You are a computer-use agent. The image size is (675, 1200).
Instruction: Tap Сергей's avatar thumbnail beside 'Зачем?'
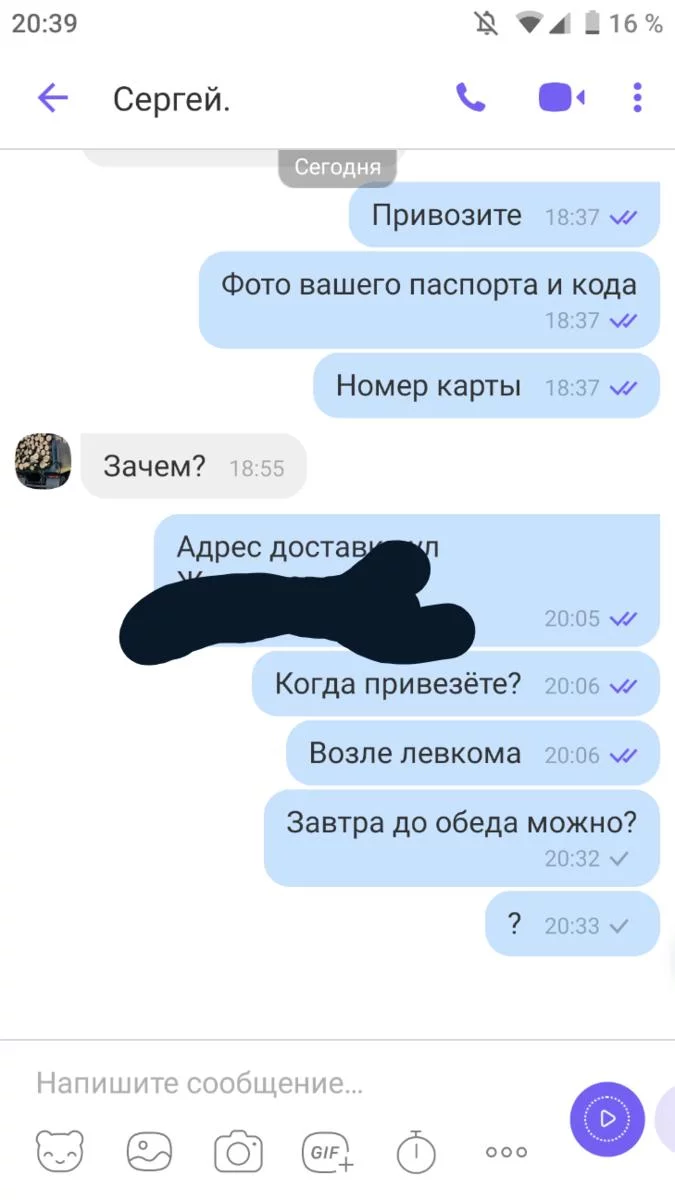click(x=43, y=461)
